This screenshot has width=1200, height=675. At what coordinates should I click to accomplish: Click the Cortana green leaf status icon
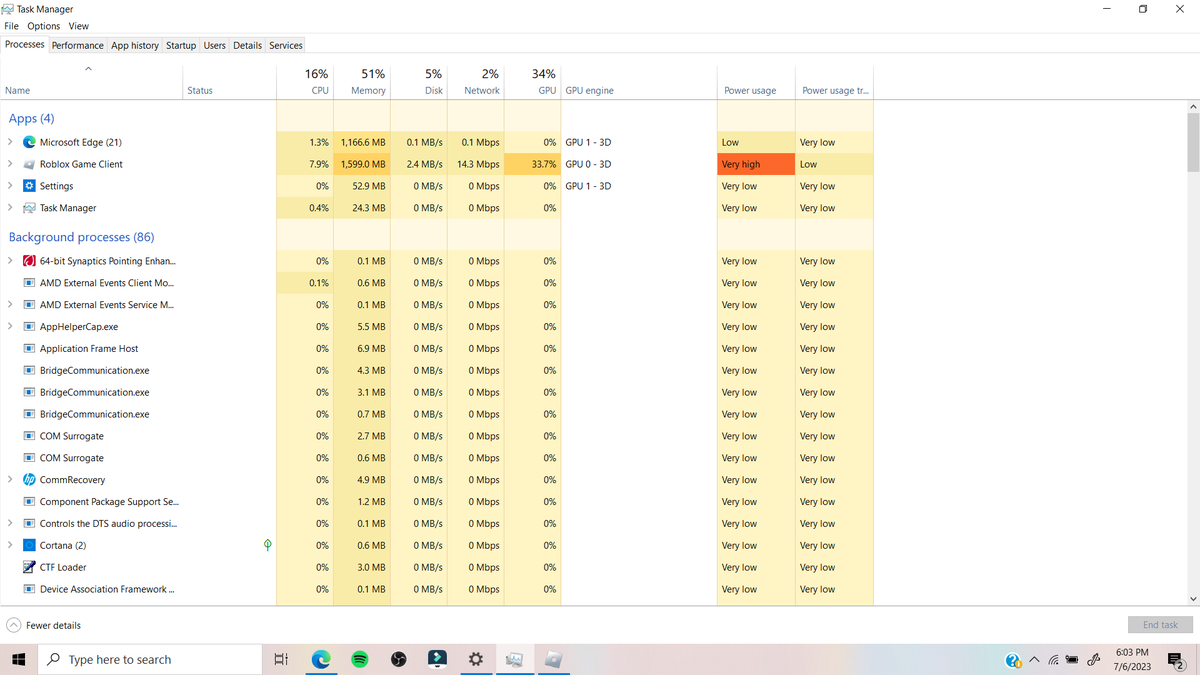tap(267, 545)
